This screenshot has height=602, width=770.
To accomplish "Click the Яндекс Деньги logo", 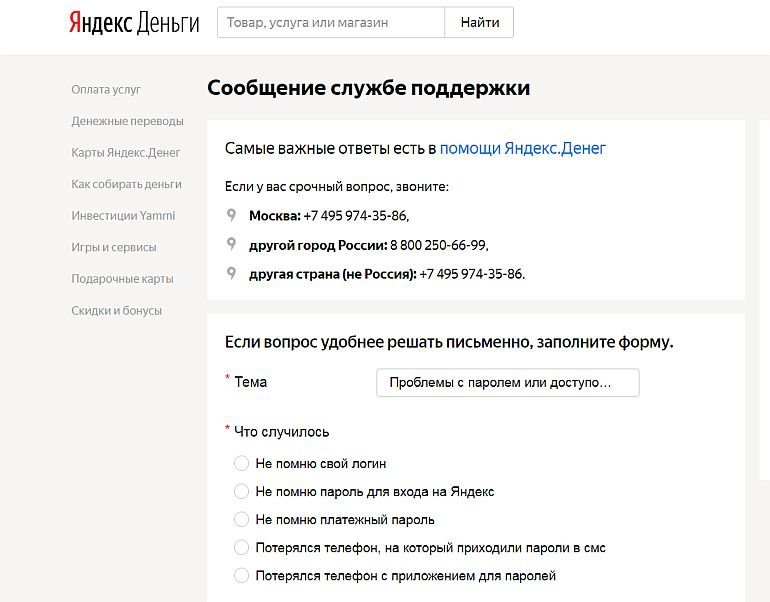I will pyautogui.click(x=134, y=23).
